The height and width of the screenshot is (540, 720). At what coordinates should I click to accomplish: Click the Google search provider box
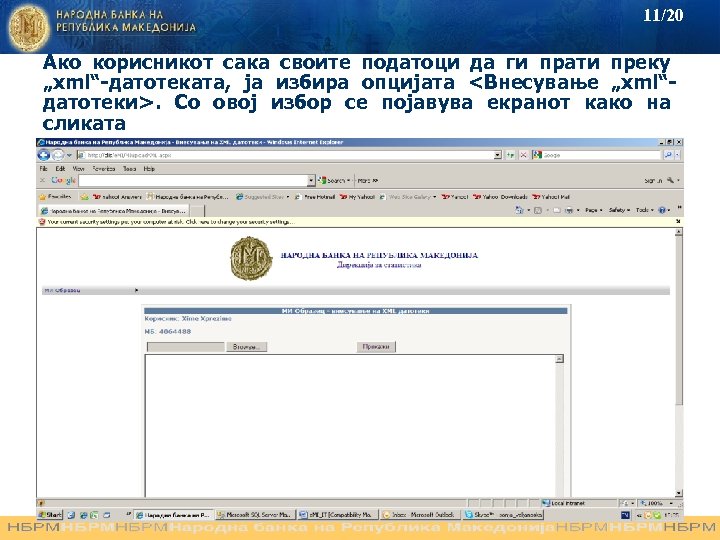point(596,155)
